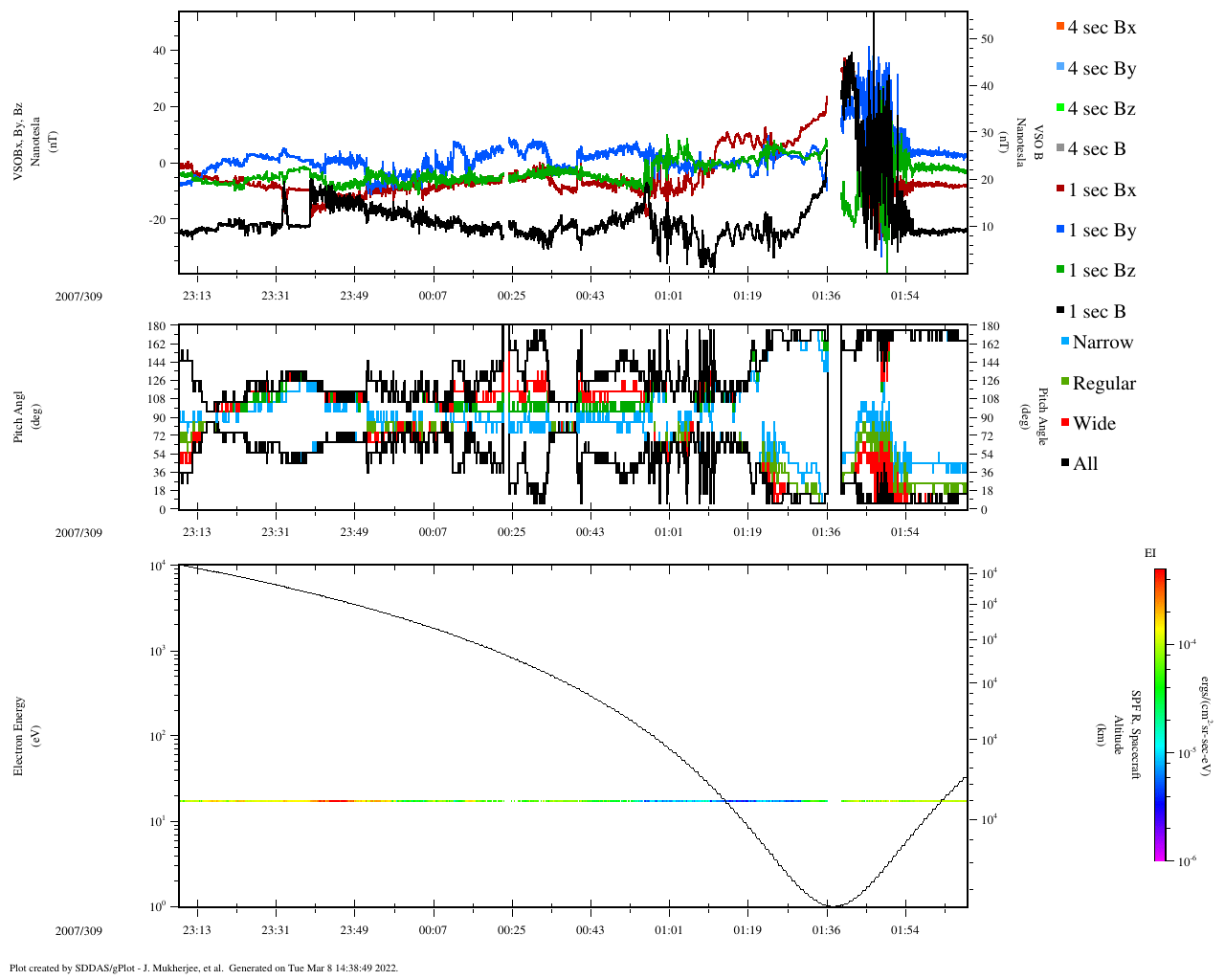This screenshot has width=1225, height=980.
Task: Click 01:36 tick on the magnetic field panel
Action: tap(826, 296)
